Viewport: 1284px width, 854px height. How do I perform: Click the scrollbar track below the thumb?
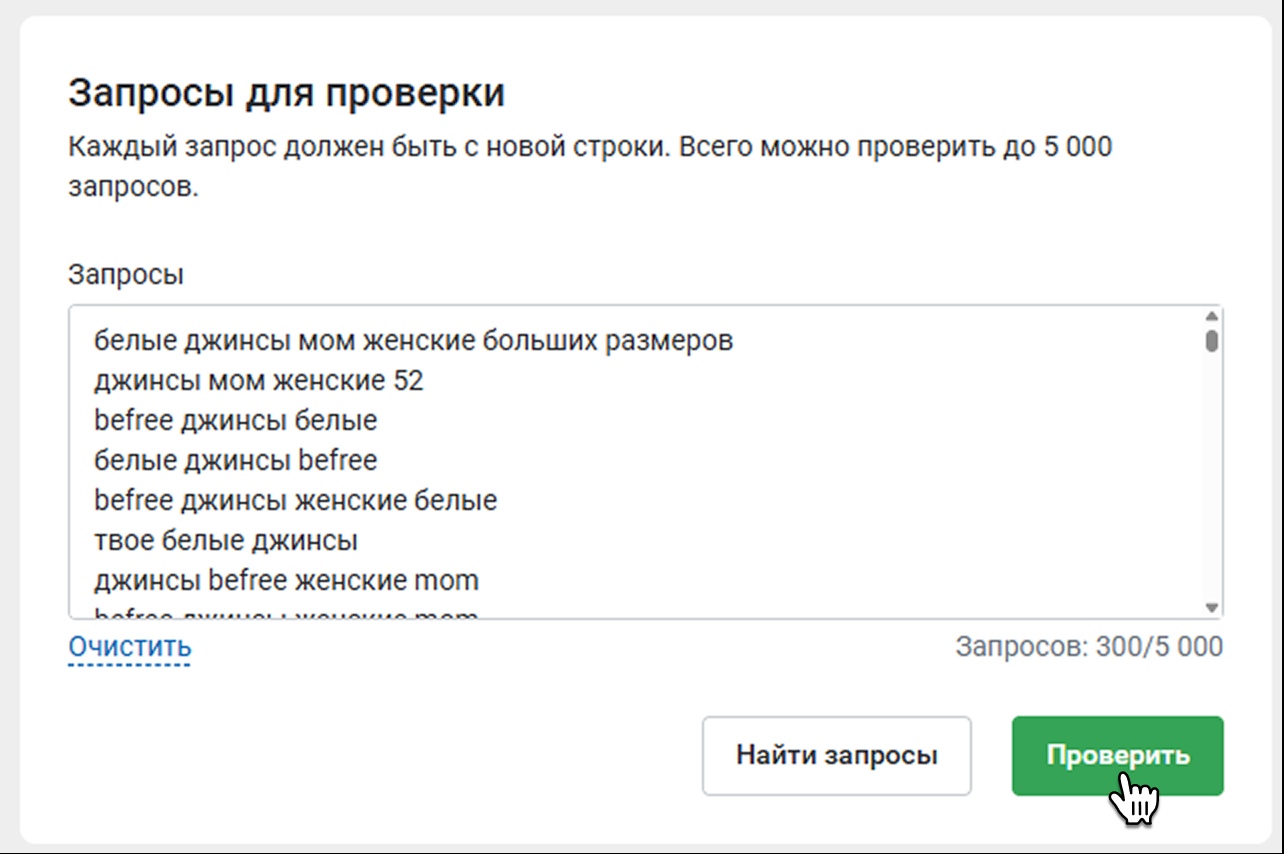point(1211,480)
